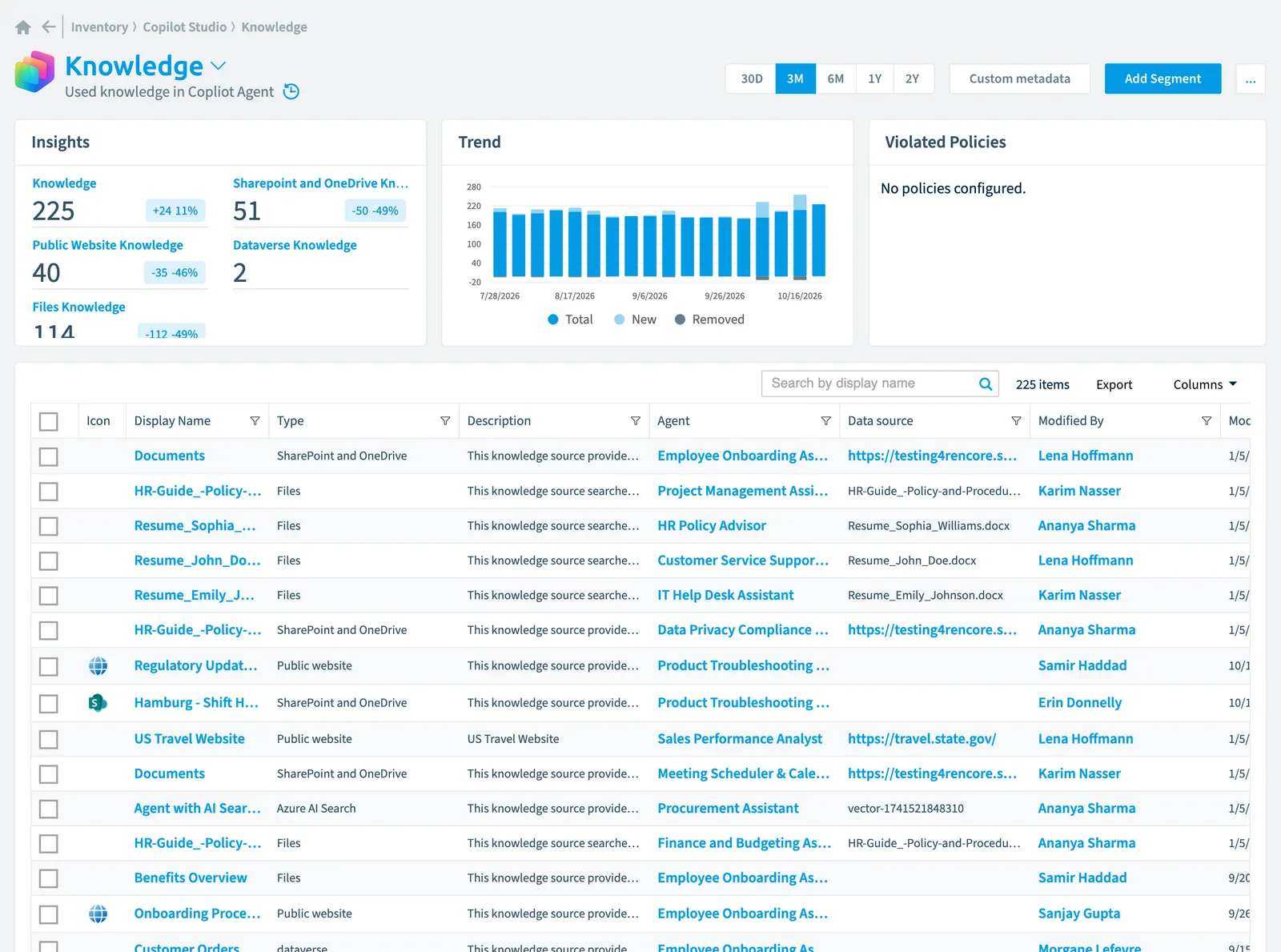Select the 3M time range
The width and height of the screenshot is (1281, 952).
click(795, 79)
